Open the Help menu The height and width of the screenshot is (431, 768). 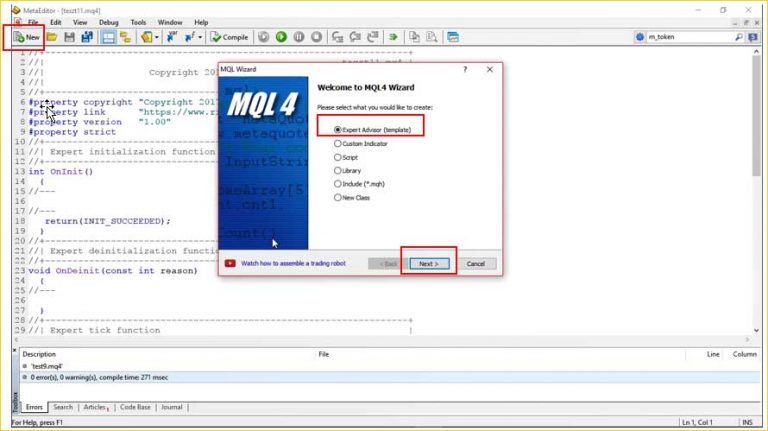[201, 23]
